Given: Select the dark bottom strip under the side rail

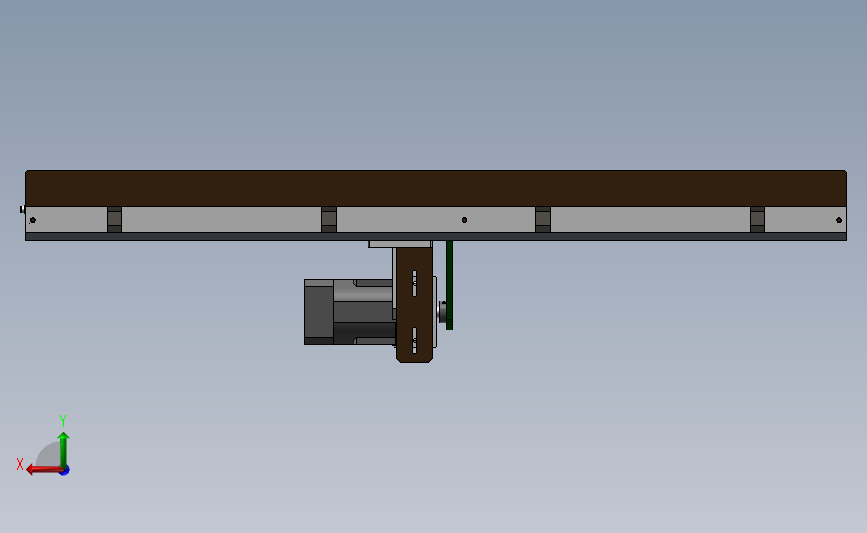Looking at the screenshot, I should point(436,237).
